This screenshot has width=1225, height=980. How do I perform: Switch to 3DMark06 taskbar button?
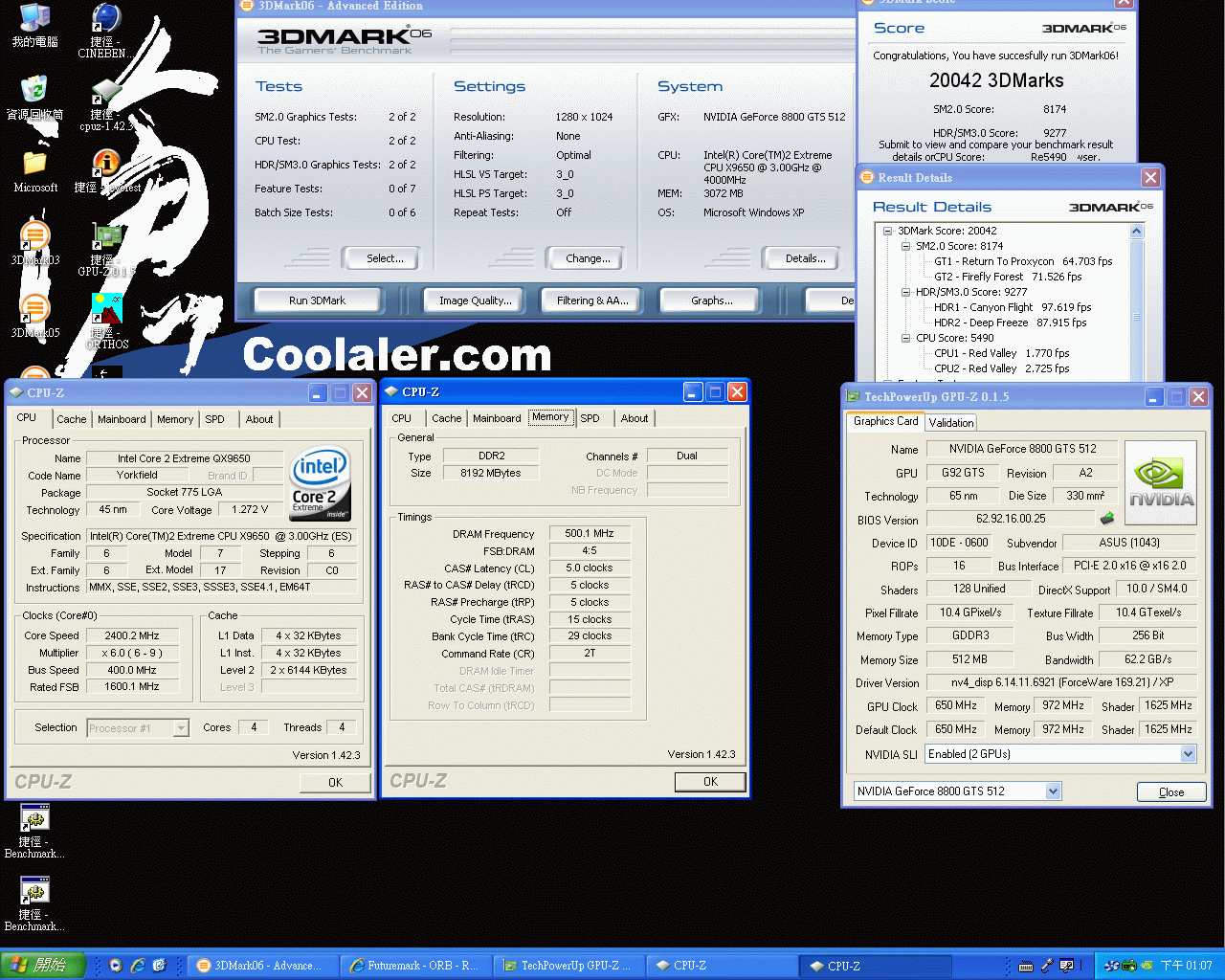[x=262, y=966]
